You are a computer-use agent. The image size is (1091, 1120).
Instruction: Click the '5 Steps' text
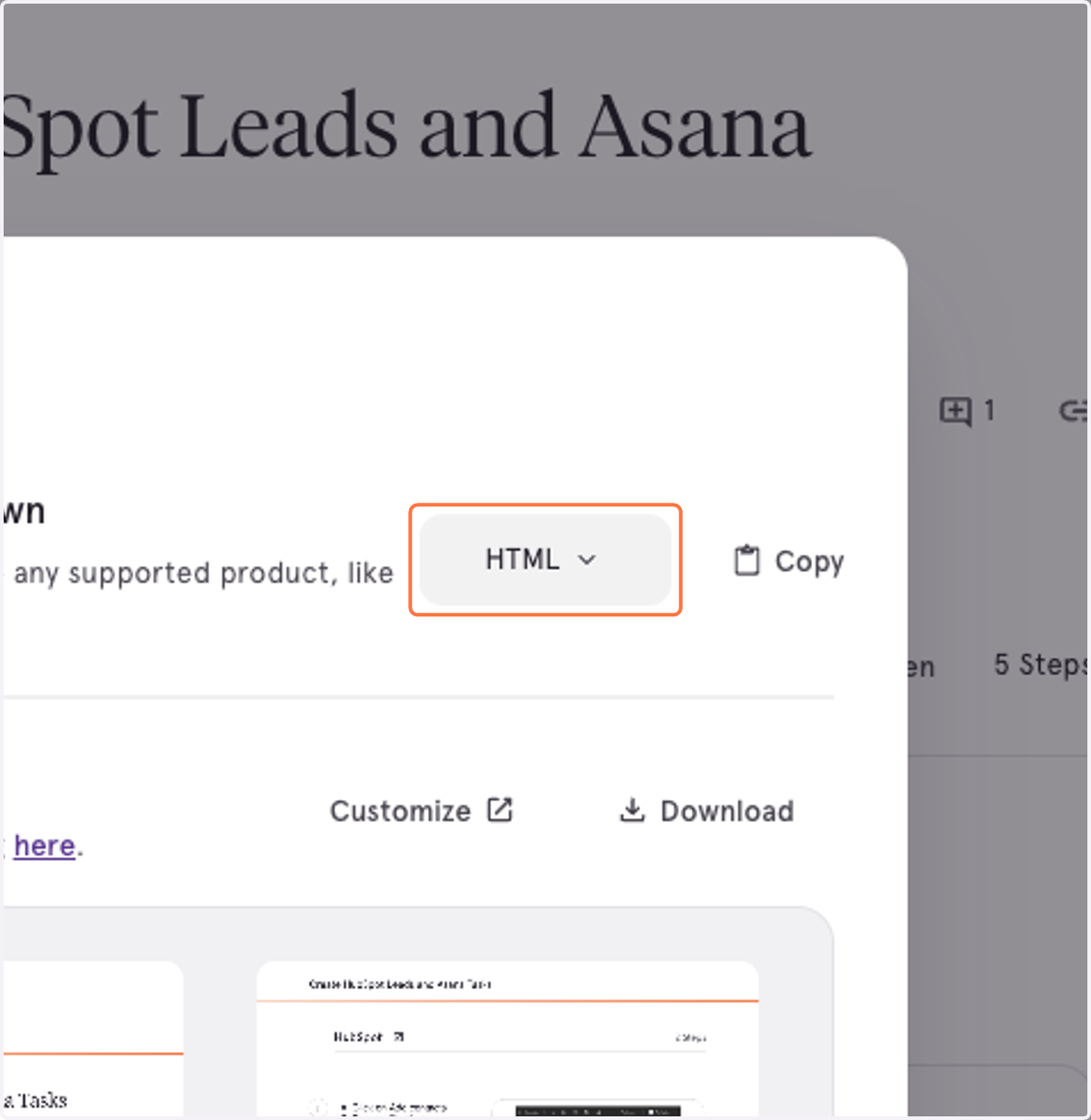click(x=1041, y=665)
